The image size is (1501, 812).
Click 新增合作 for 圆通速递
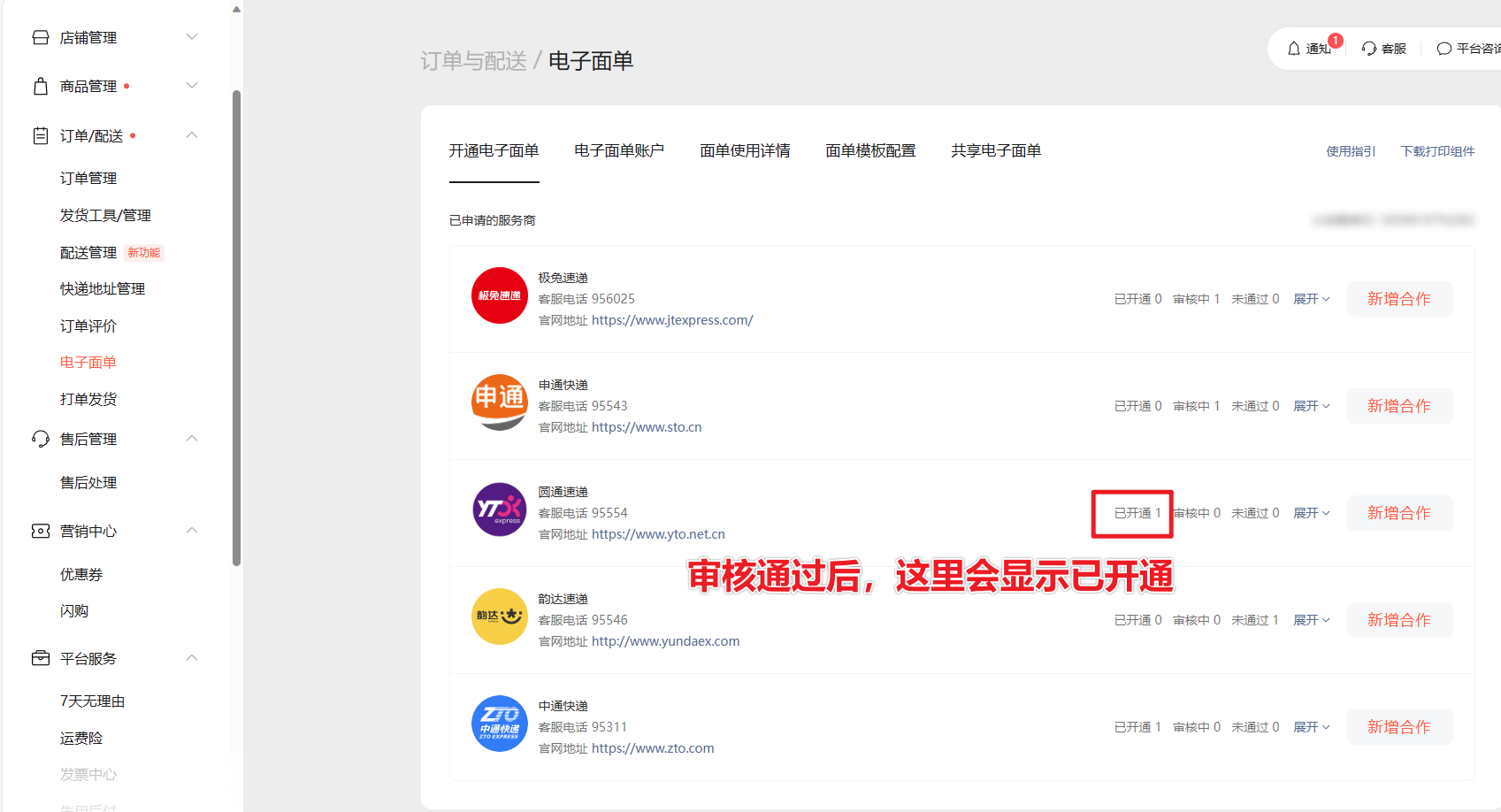coord(1398,513)
